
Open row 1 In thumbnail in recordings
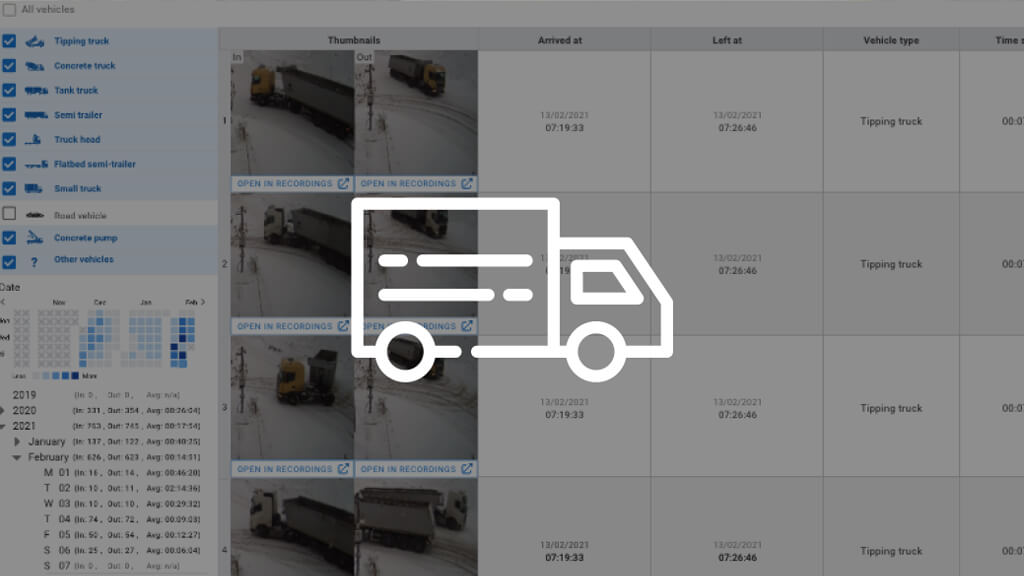point(293,184)
